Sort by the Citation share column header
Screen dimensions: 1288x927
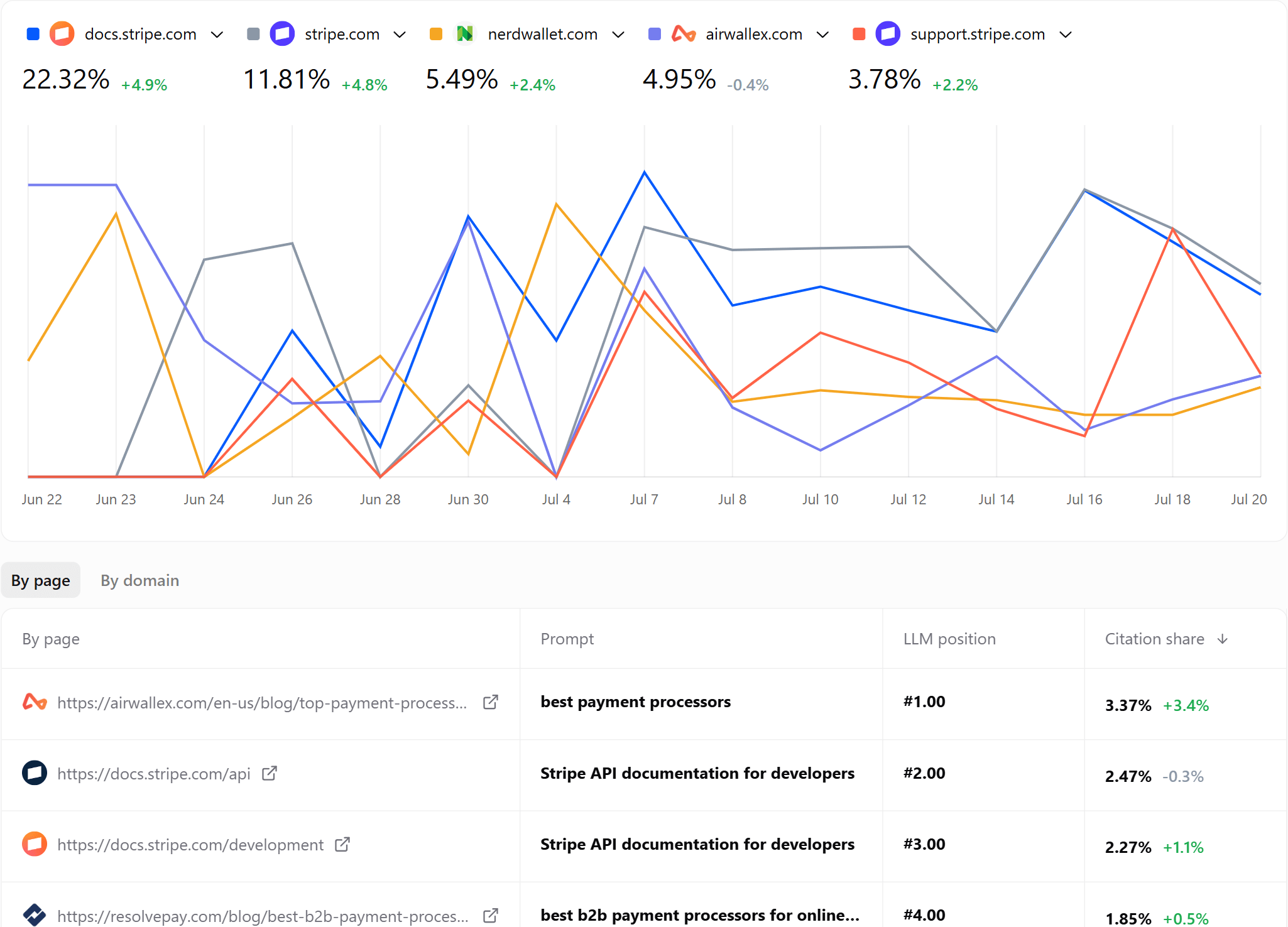pyautogui.click(x=1154, y=639)
